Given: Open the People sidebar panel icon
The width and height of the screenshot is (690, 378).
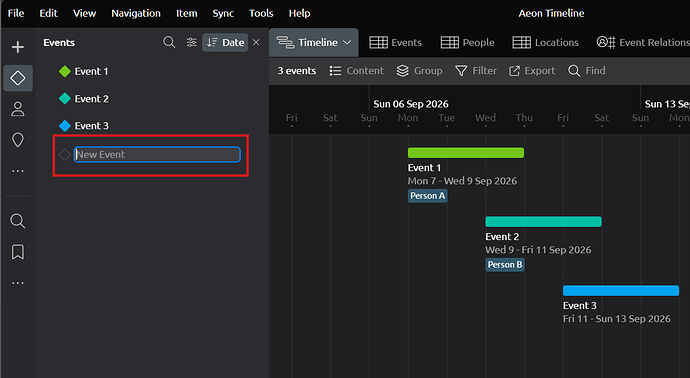Looking at the screenshot, I should click(x=18, y=109).
